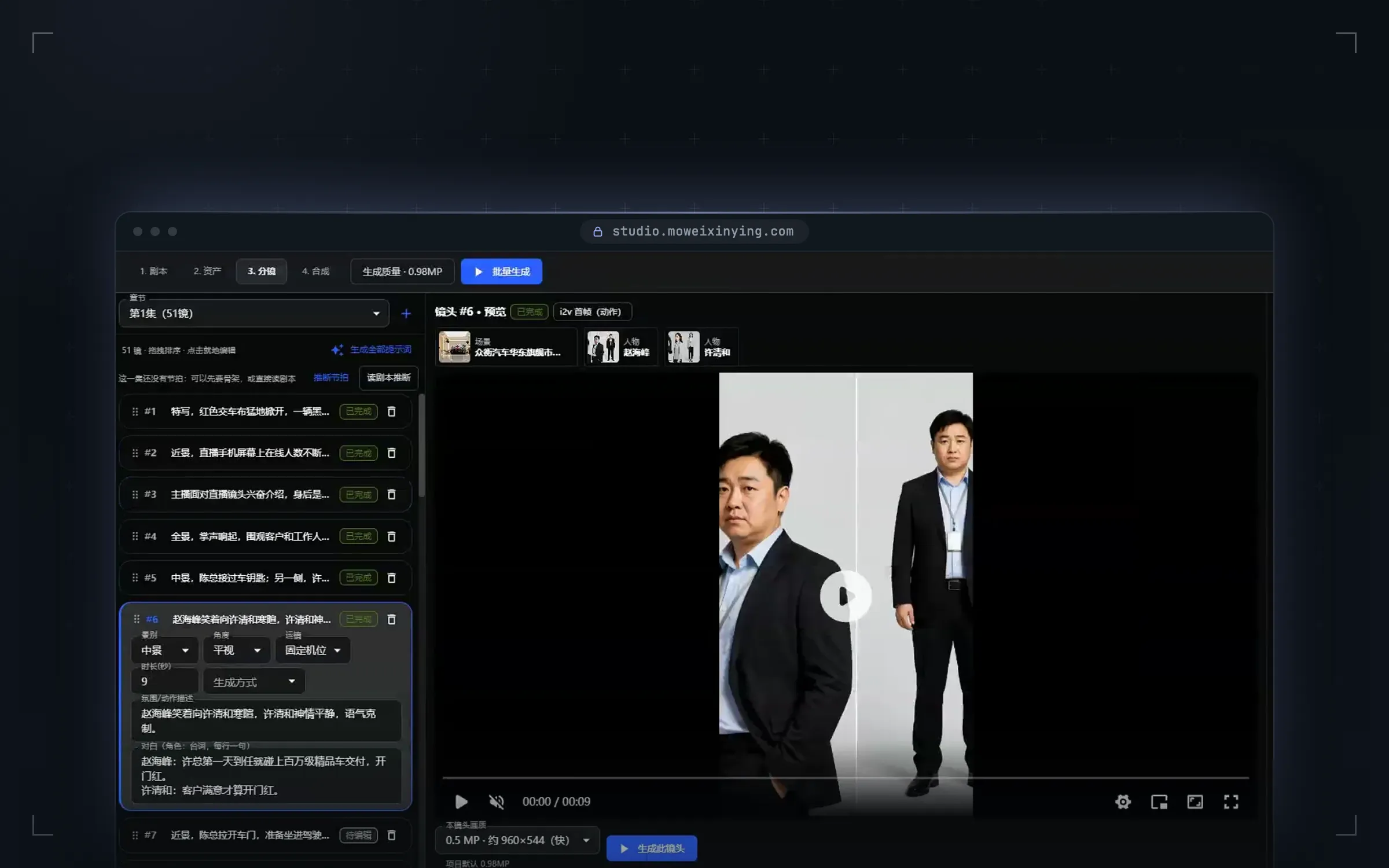
Task: Toggle theater view of the preview
Action: [x=1195, y=801]
